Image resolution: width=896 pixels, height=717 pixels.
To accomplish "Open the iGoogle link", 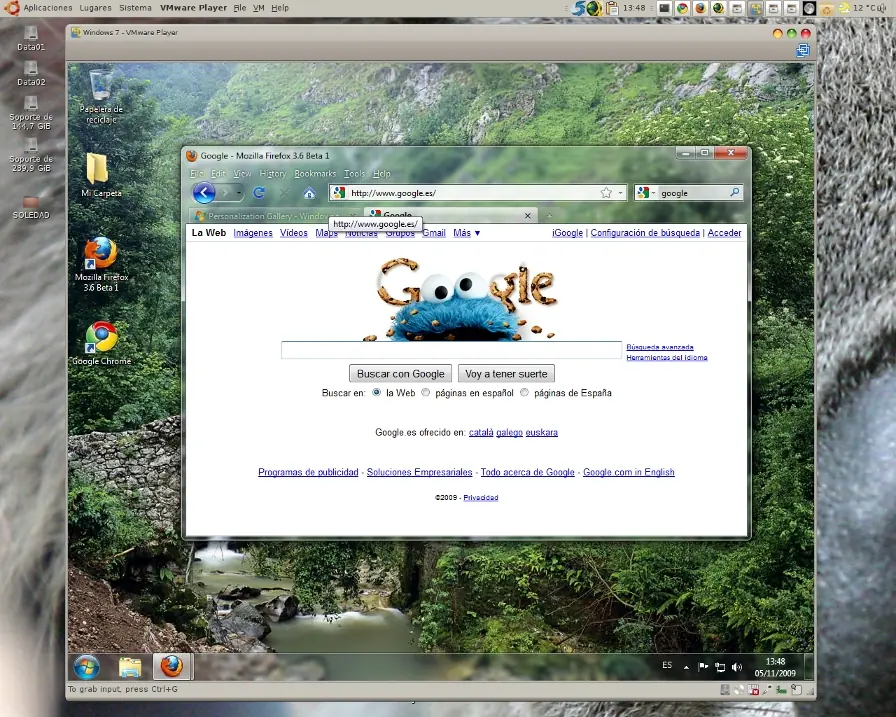I will click(x=567, y=233).
